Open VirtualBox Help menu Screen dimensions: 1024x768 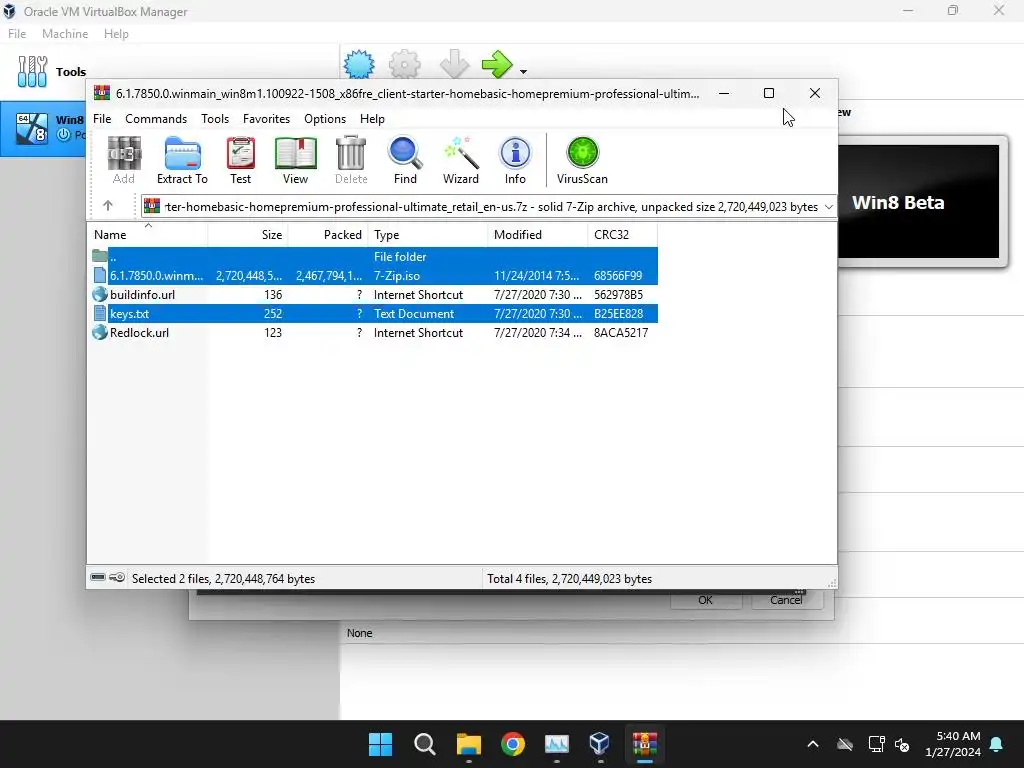tap(116, 34)
